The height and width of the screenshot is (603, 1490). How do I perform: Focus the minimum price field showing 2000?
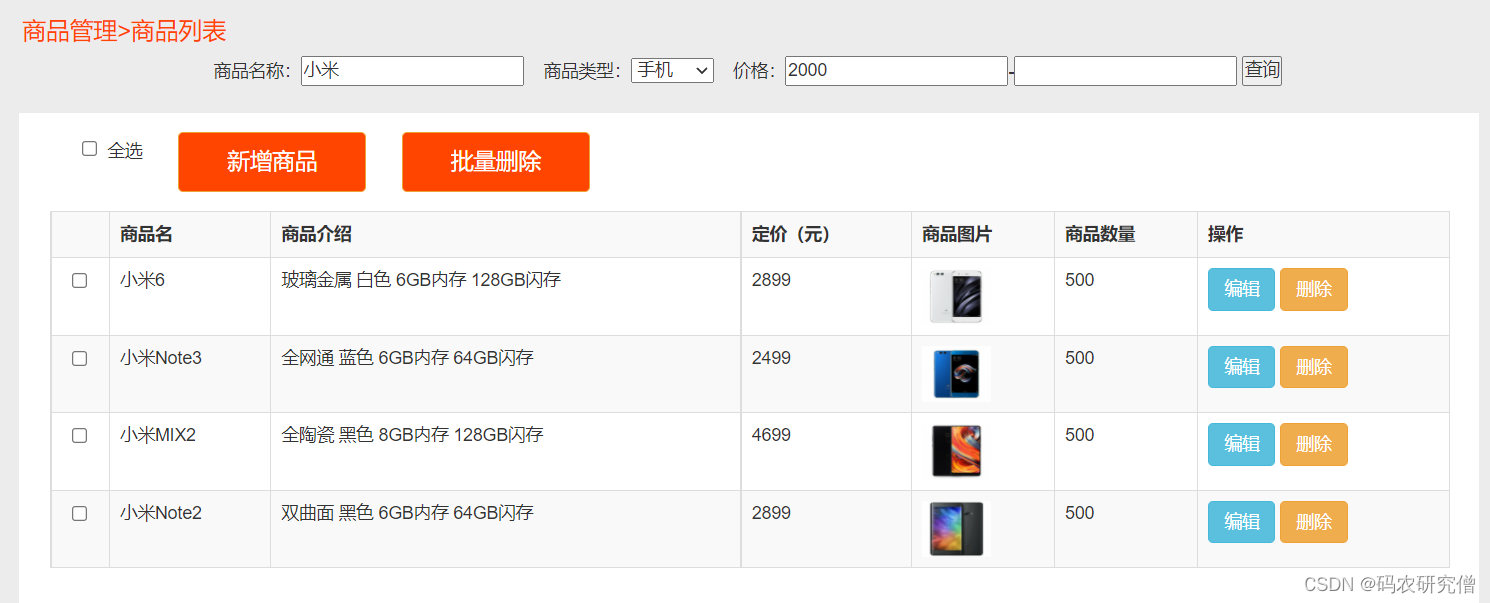pos(896,71)
